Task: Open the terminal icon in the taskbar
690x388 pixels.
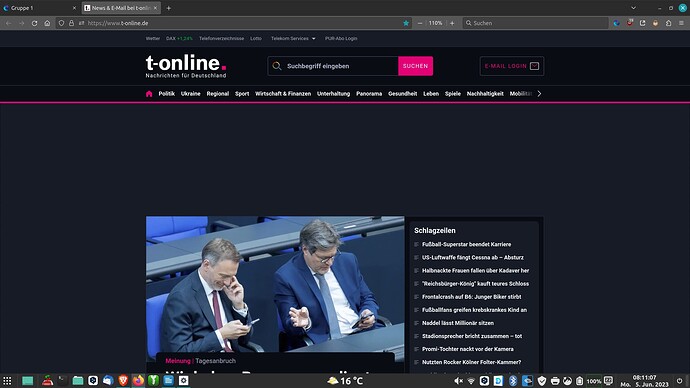Action: 62,381
